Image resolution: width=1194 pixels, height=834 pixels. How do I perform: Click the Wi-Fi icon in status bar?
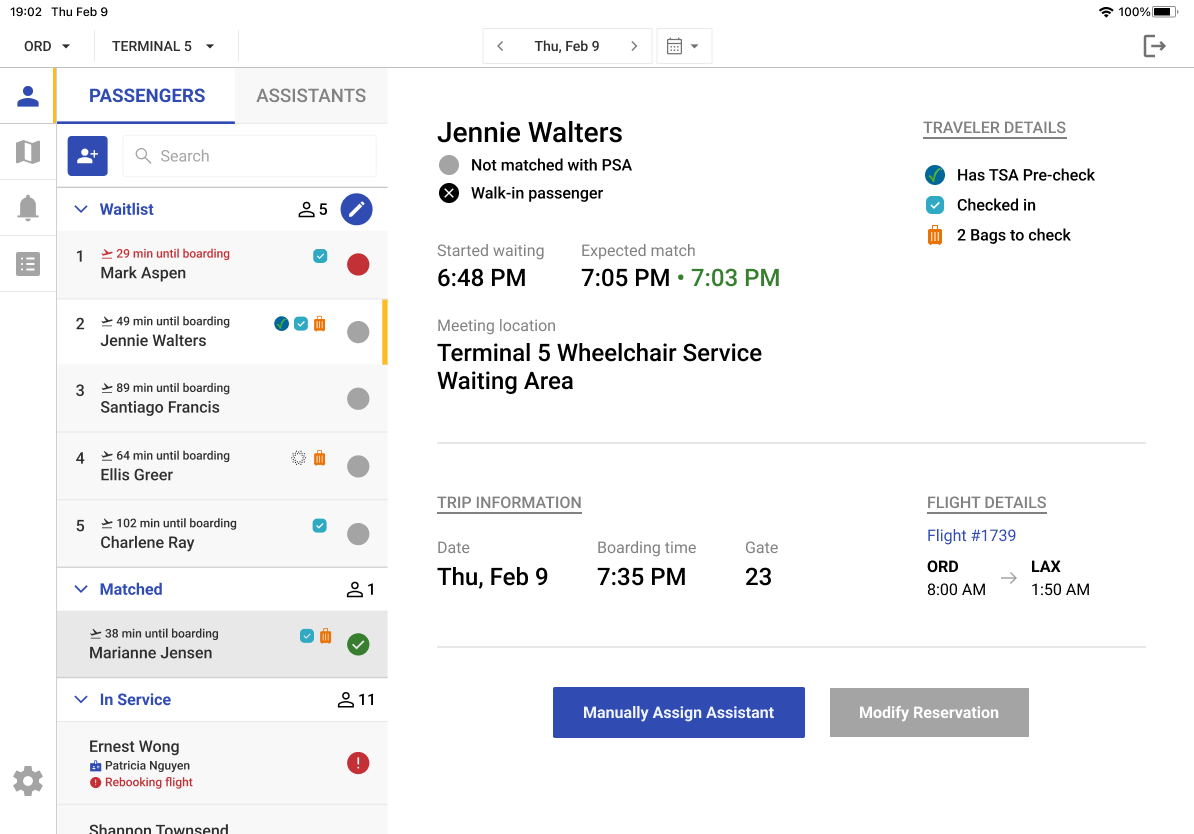point(1106,12)
